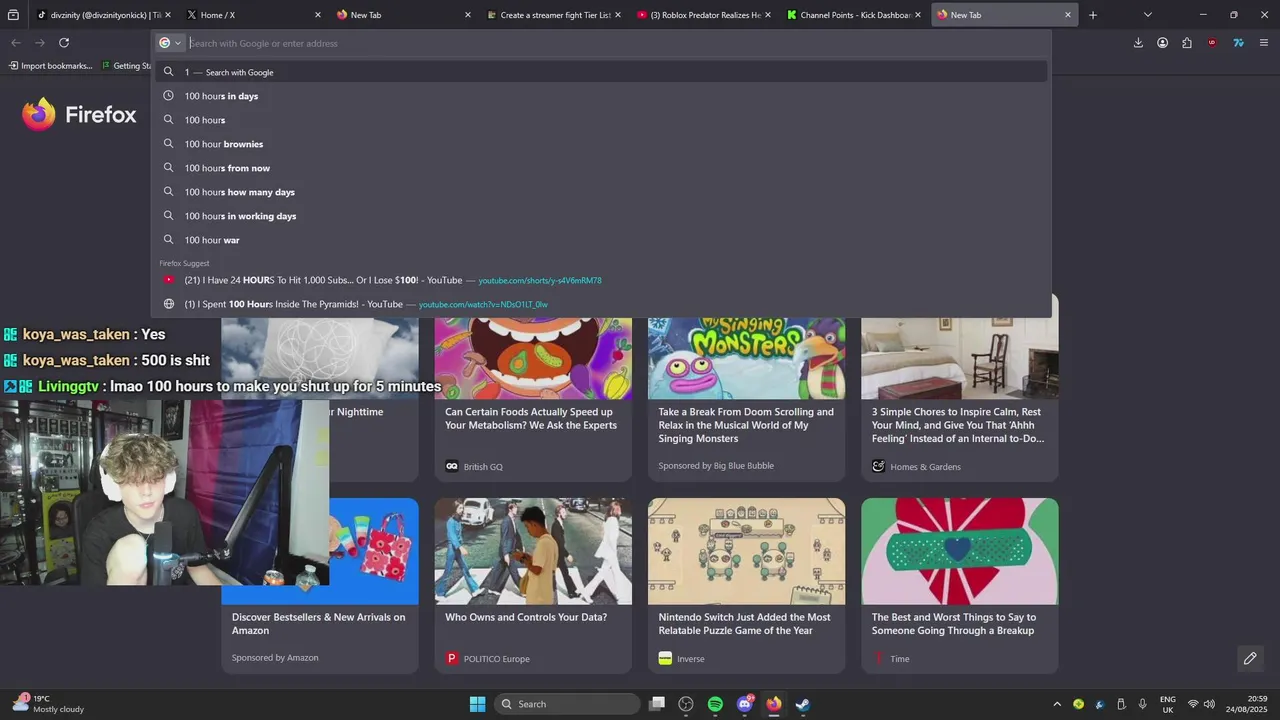The height and width of the screenshot is (720, 1280).
Task: Choose '1 — Search with Google' row
Action: pos(601,72)
